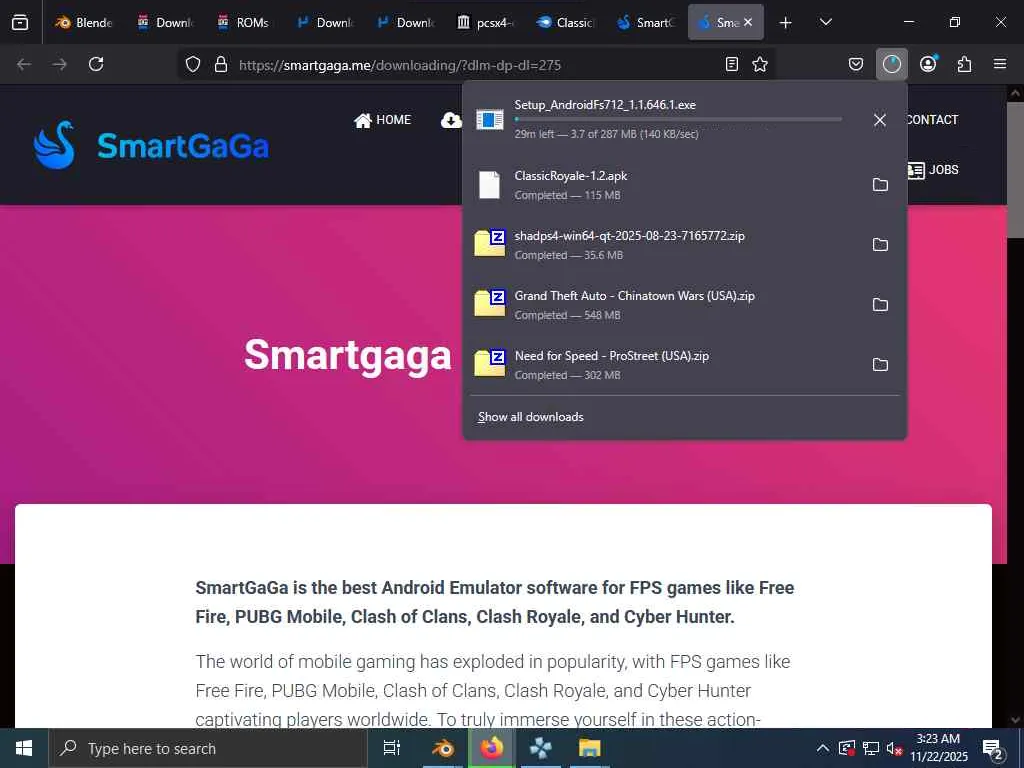Screen dimensions: 1024x768
Task: Switch to the ROMs tab
Action: pyautogui.click(x=244, y=22)
